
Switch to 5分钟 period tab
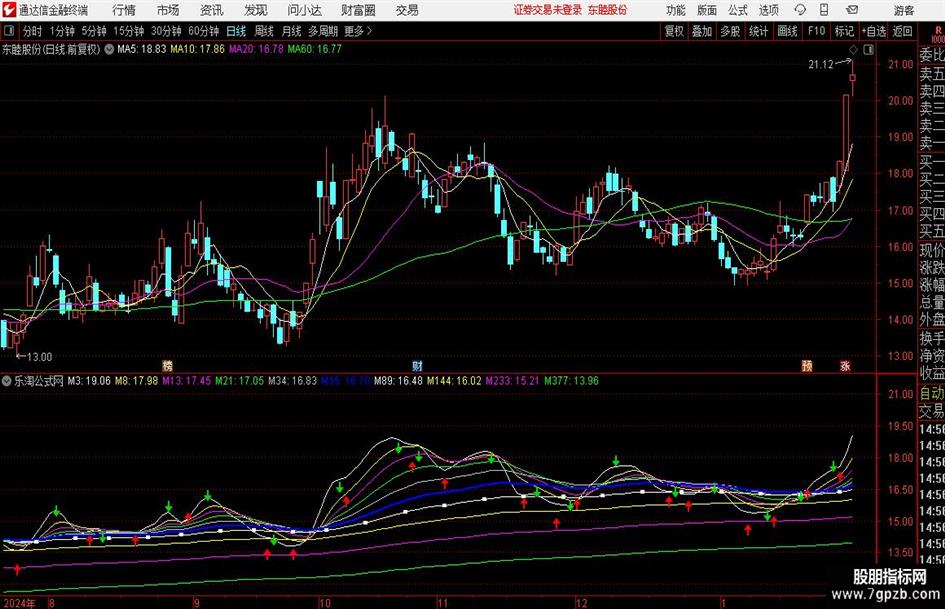(x=94, y=31)
